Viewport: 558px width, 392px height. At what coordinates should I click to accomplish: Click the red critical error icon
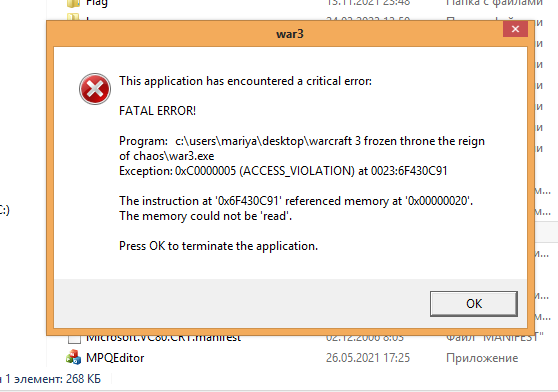pyautogui.click(x=95, y=89)
